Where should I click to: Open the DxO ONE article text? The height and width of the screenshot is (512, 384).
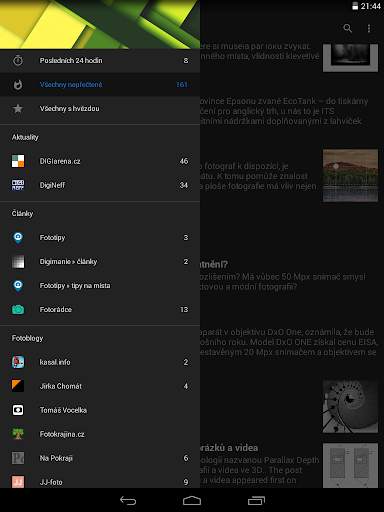289,342
